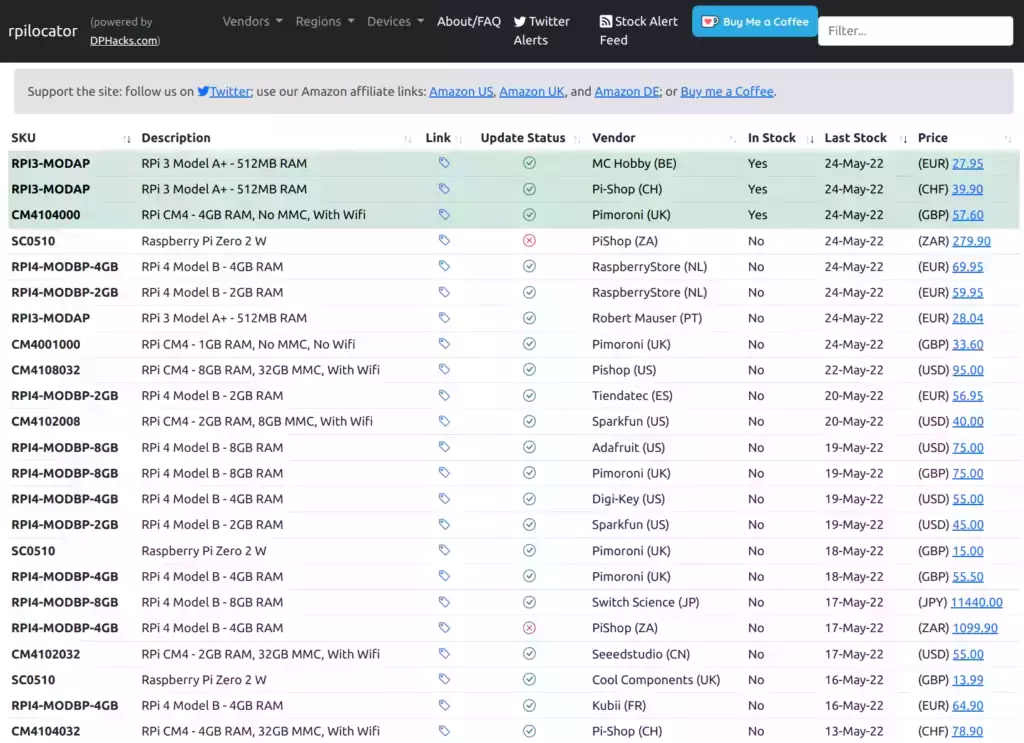Click coffee cup icon on Buy Me a Coffee
Image resolution: width=1024 pixels, height=743 pixels.
point(709,22)
